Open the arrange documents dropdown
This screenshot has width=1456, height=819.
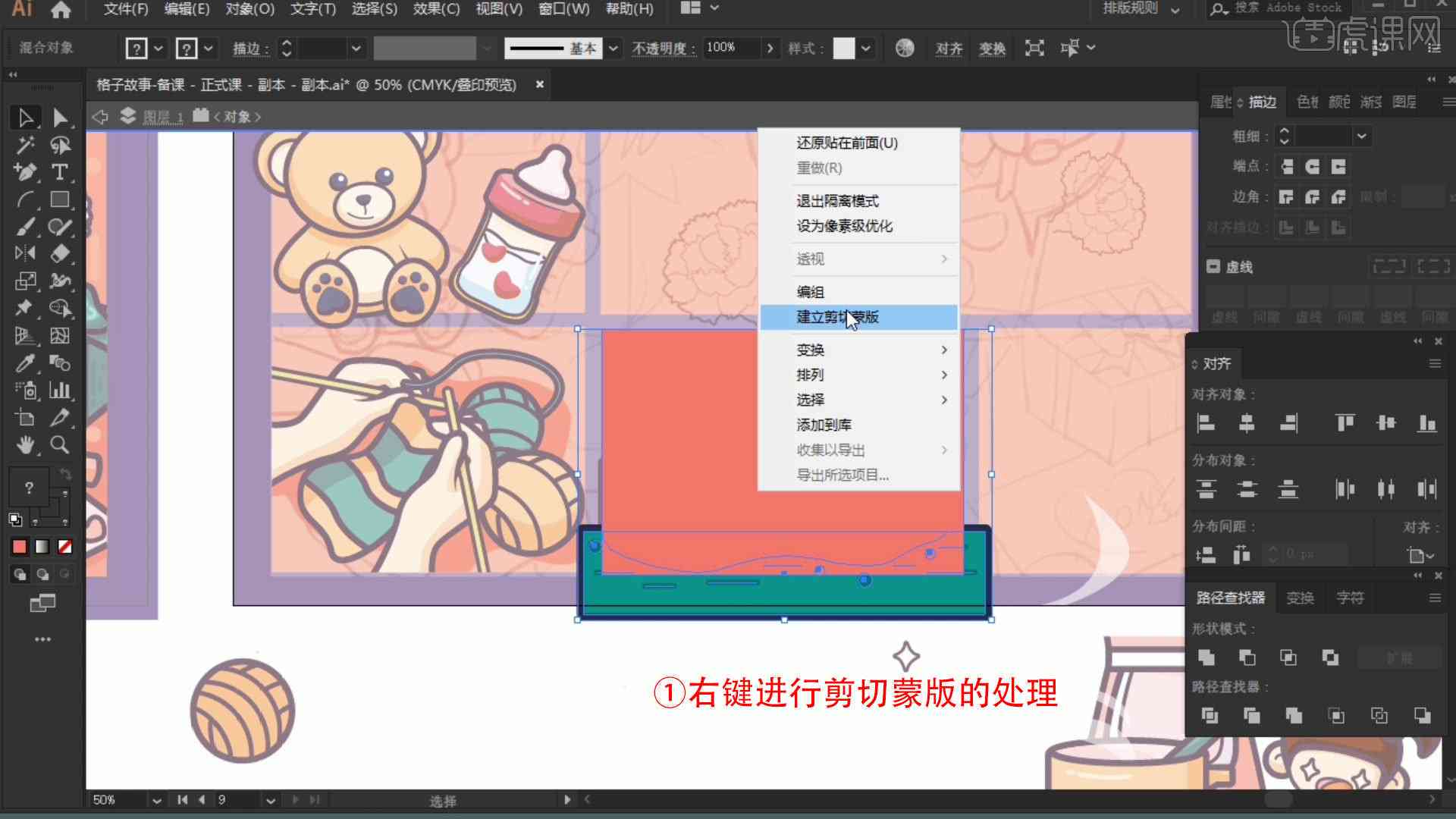(x=699, y=8)
